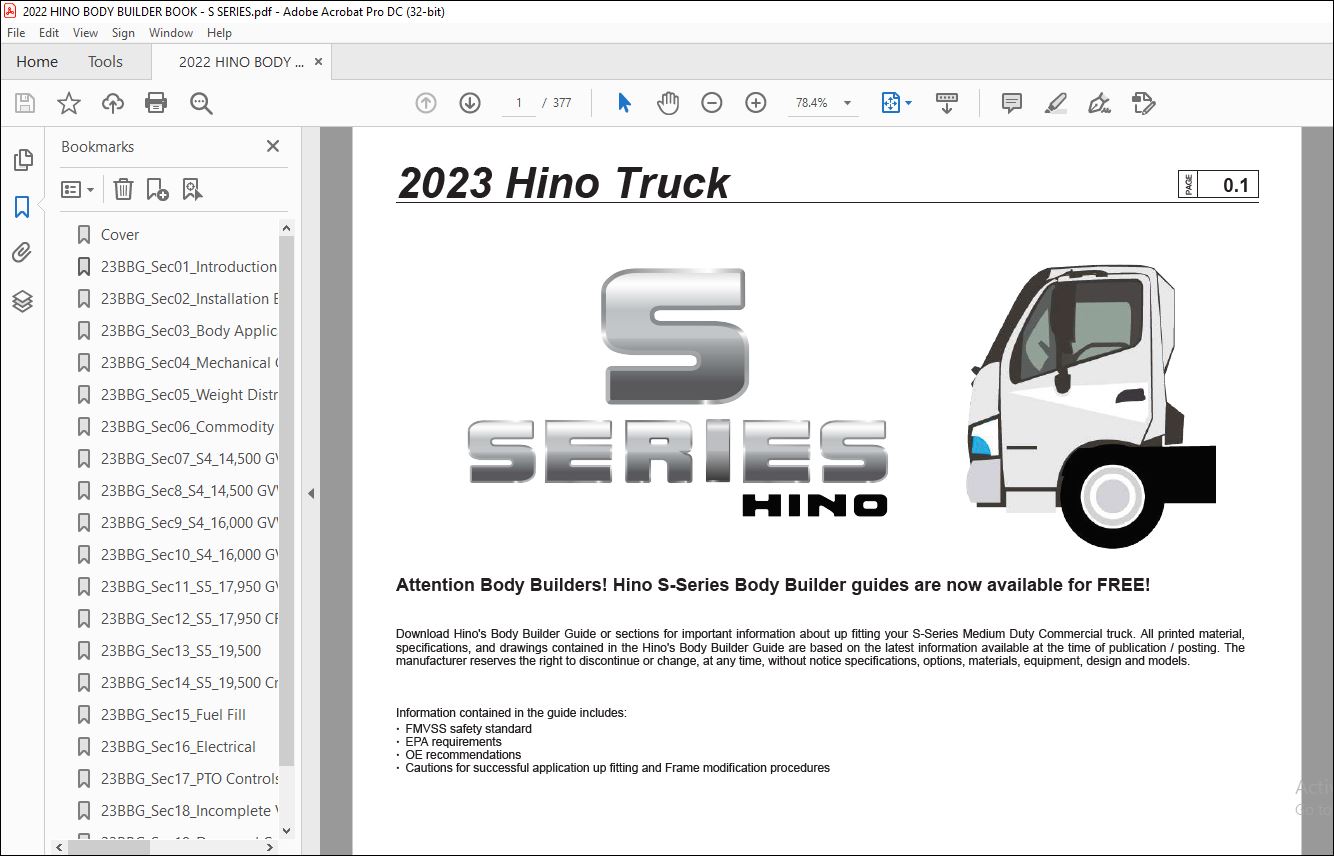Image resolution: width=1334 pixels, height=856 pixels.
Task: Open the 23BBG_Sec9_S4_16,000 bookmark
Action: point(188,523)
